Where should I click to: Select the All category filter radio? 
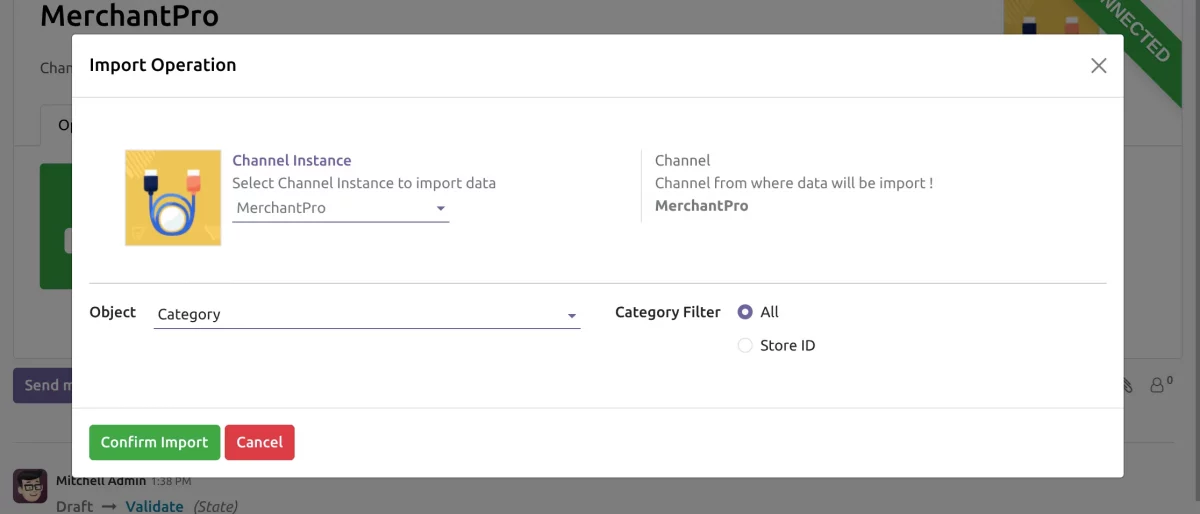click(x=745, y=312)
